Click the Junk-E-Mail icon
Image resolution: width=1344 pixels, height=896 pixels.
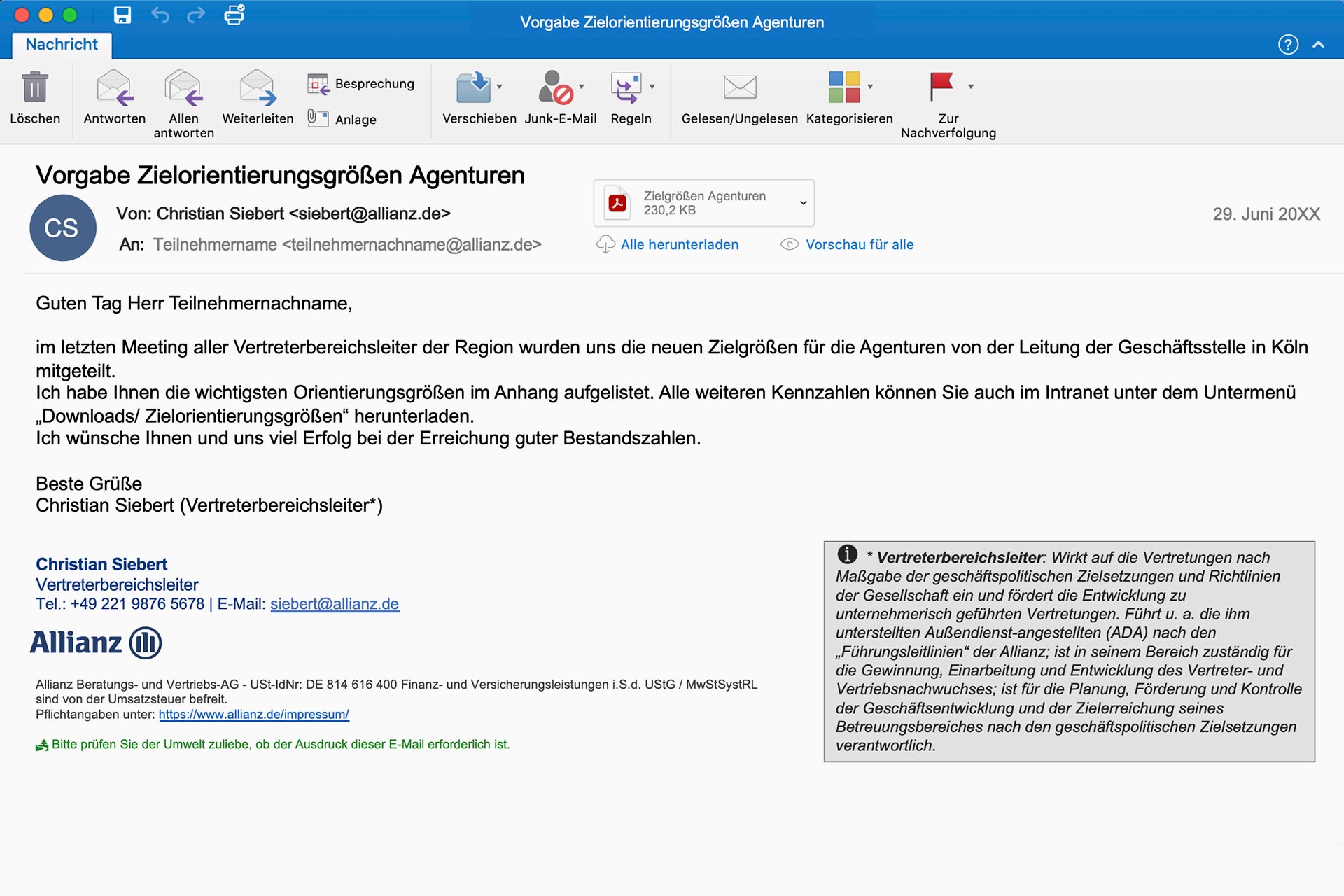(556, 87)
